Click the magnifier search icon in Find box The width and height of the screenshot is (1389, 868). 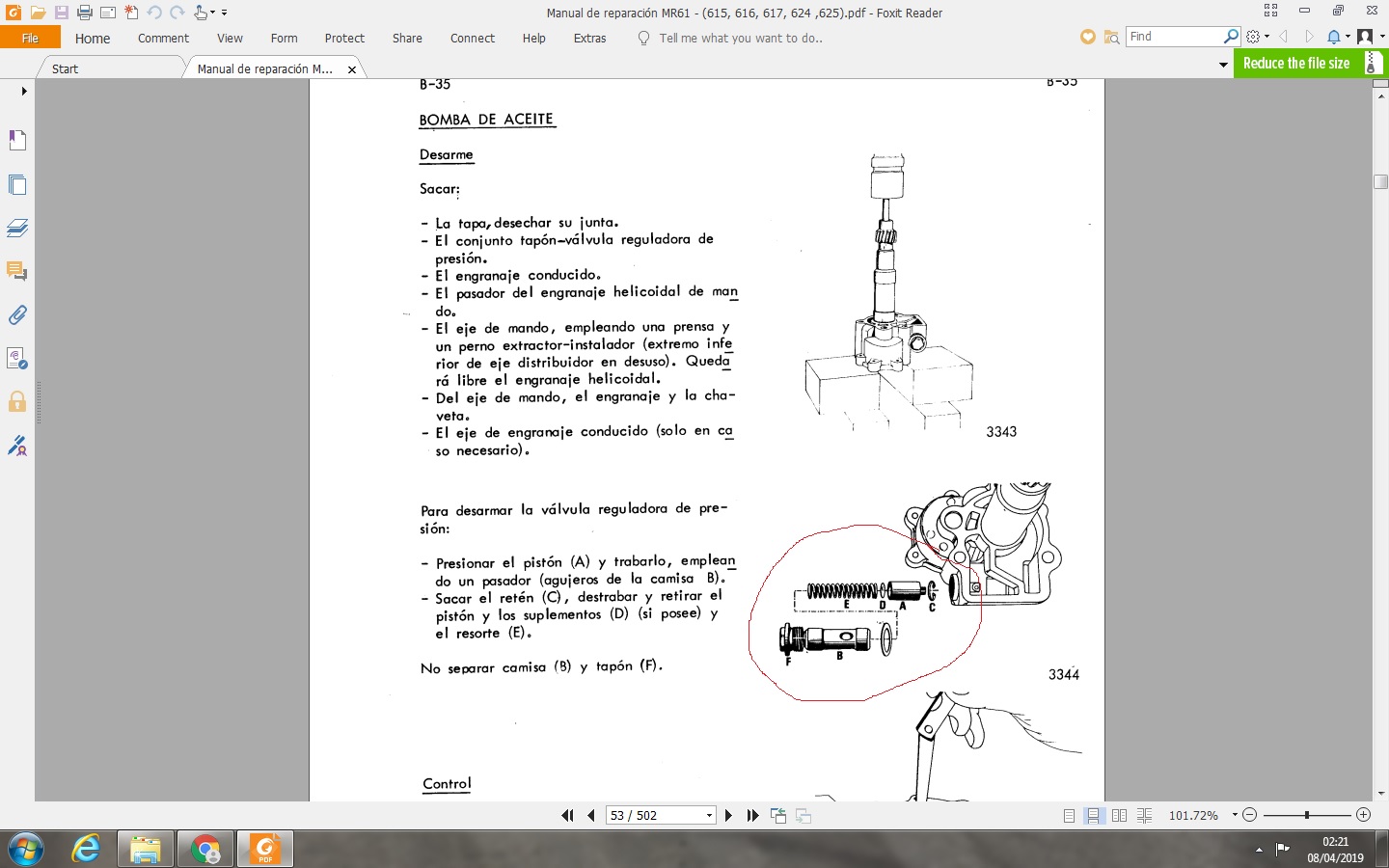1231,37
